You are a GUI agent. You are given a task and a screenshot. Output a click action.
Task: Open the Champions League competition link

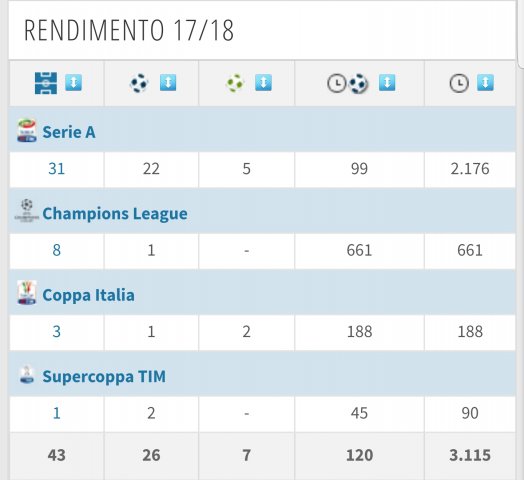(115, 214)
